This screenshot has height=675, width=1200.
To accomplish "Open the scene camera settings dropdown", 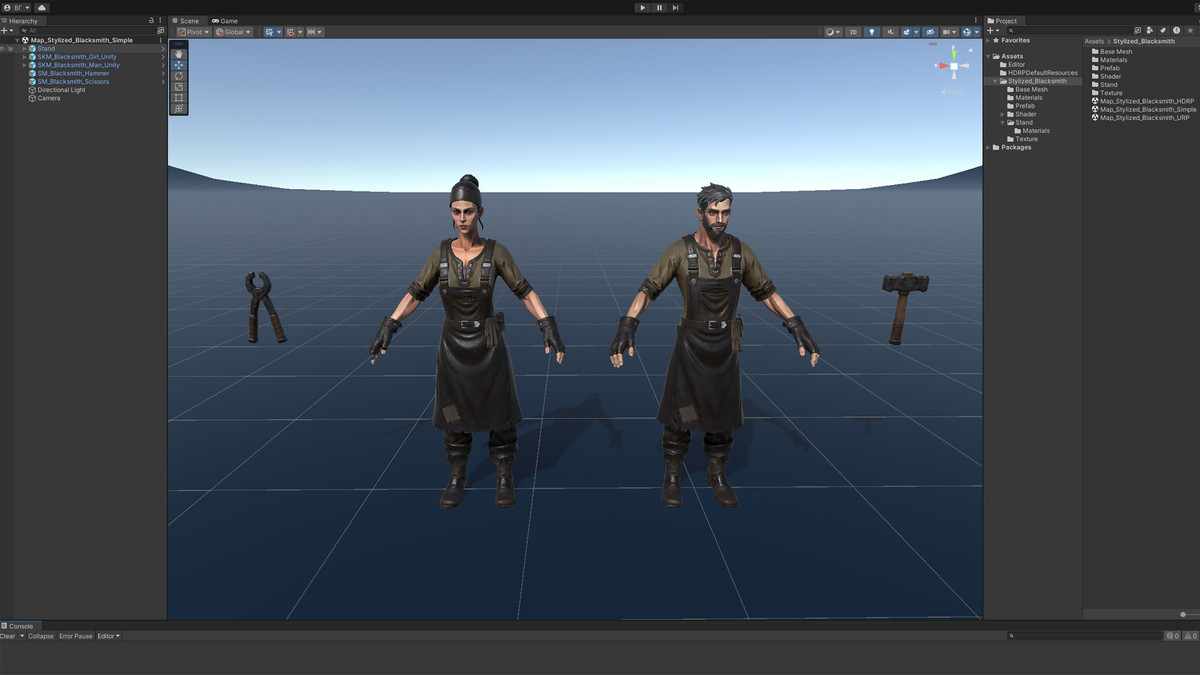I will tap(950, 32).
